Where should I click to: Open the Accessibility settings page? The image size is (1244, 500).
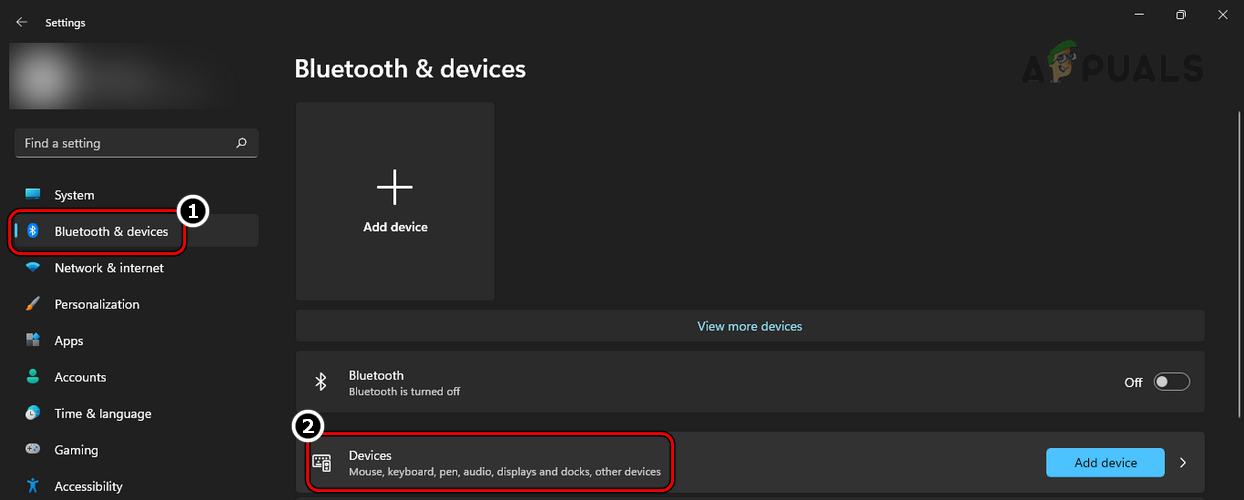88,487
